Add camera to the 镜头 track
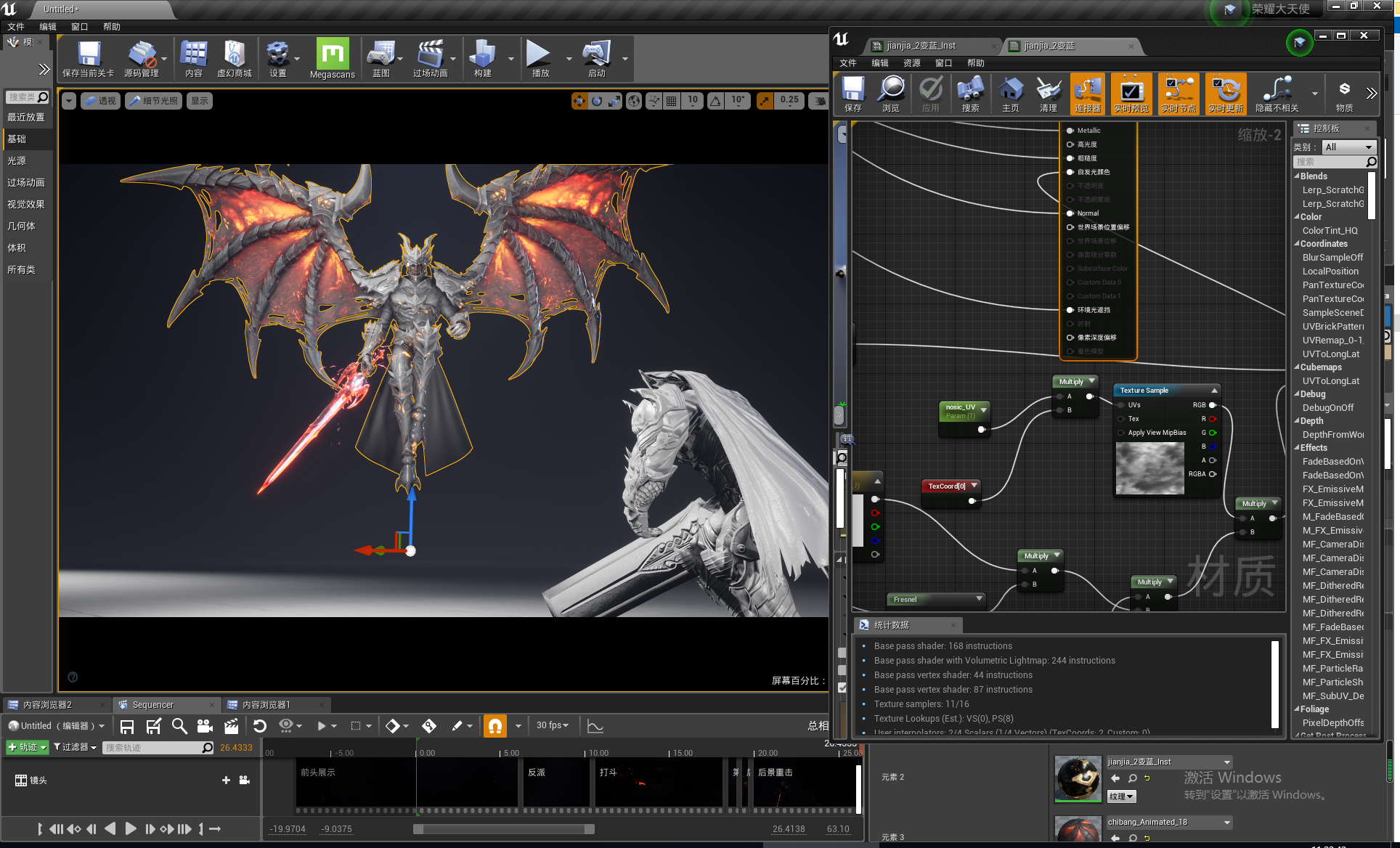The height and width of the screenshot is (848, 1400). [245, 780]
